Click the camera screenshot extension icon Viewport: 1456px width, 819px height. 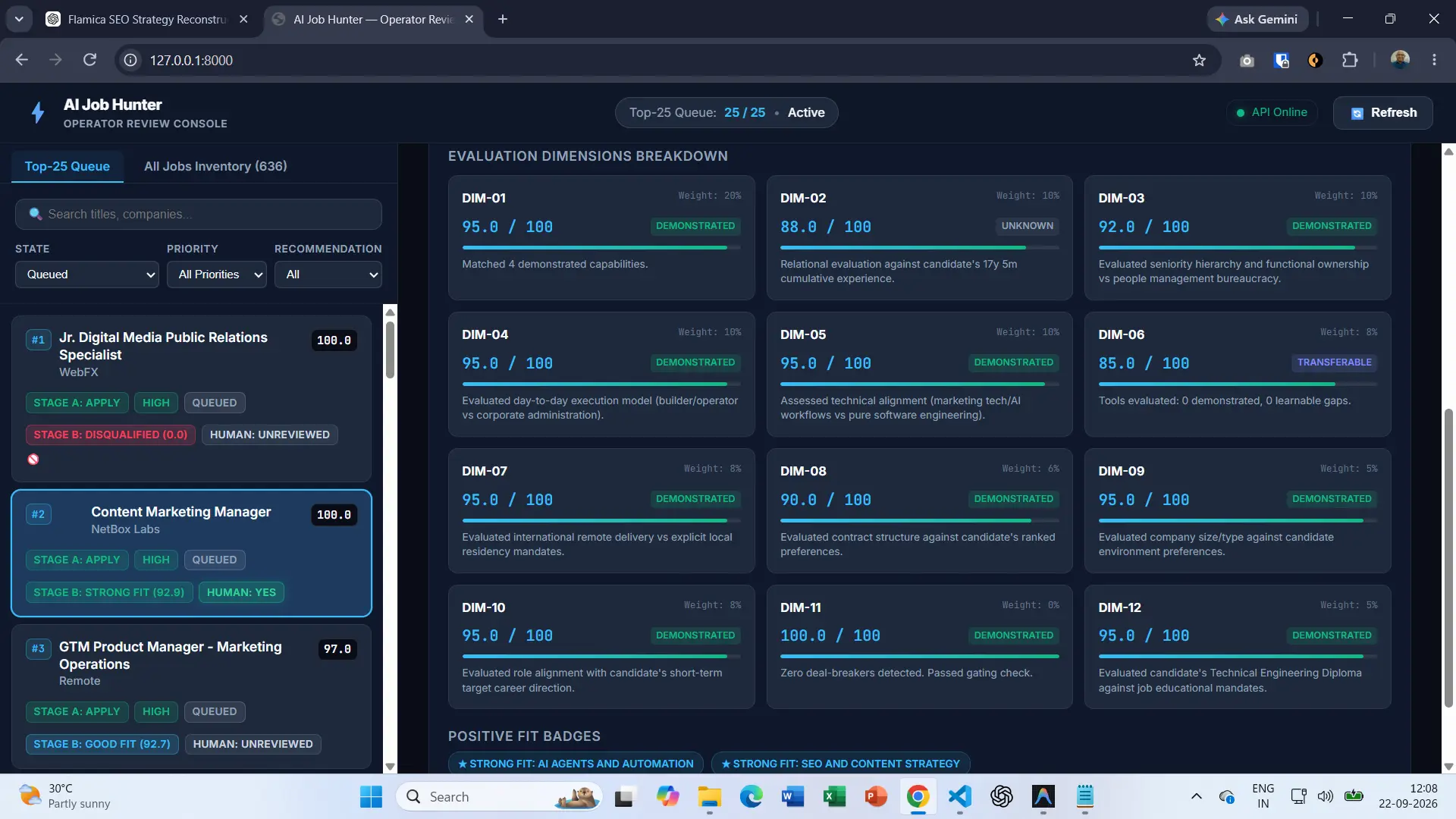[1247, 60]
